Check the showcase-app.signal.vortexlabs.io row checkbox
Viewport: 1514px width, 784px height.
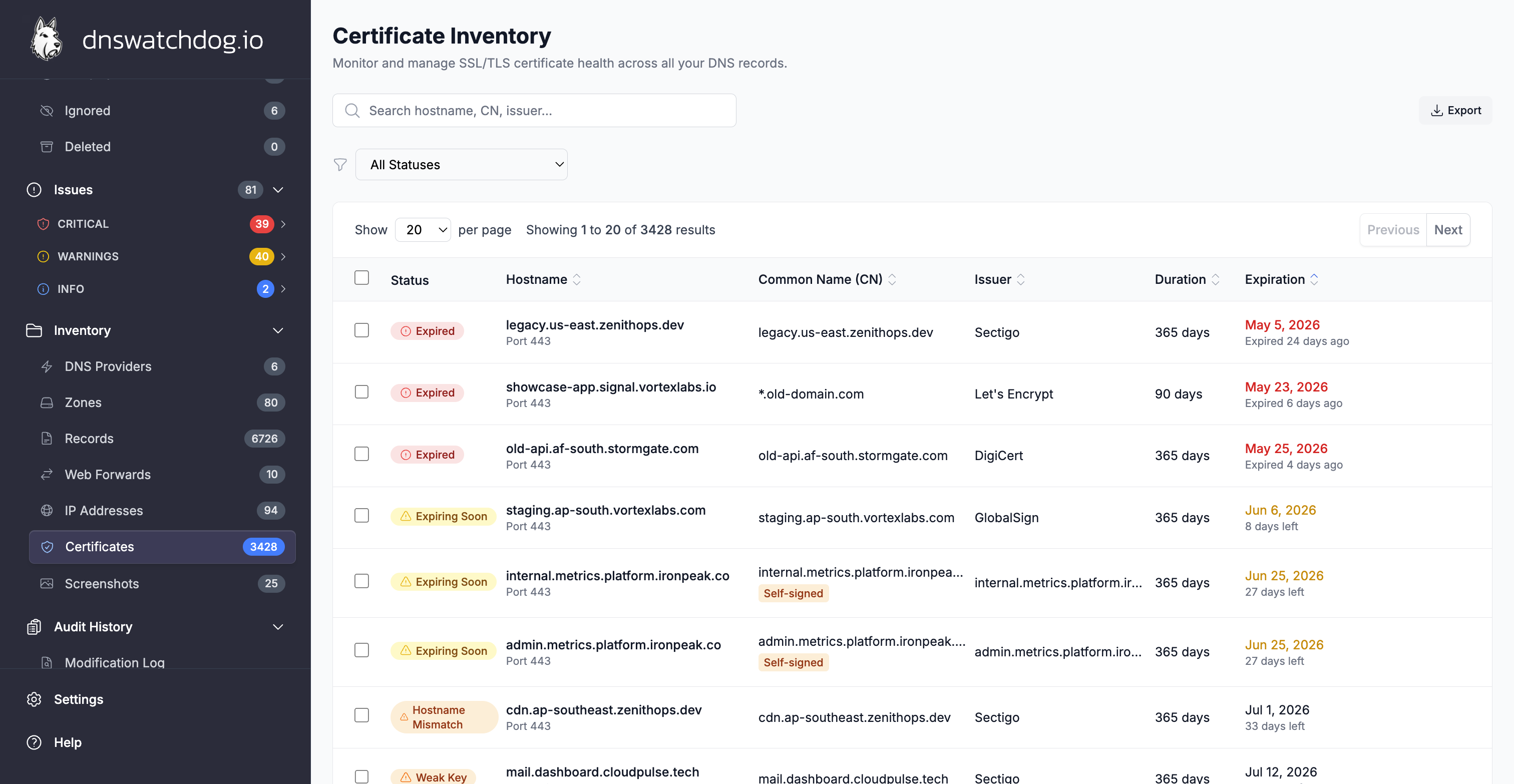(361, 392)
